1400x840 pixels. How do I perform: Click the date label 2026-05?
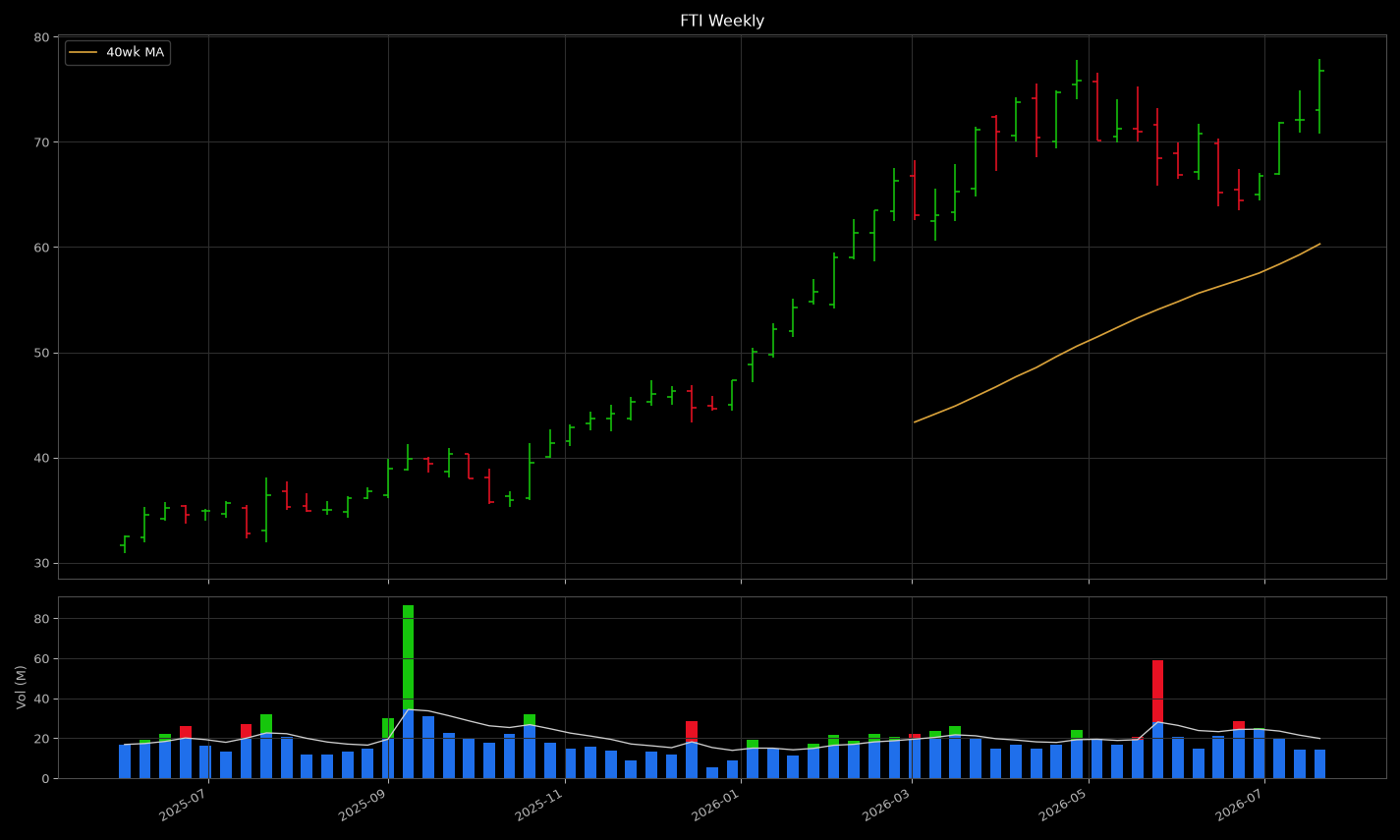tap(1066, 804)
